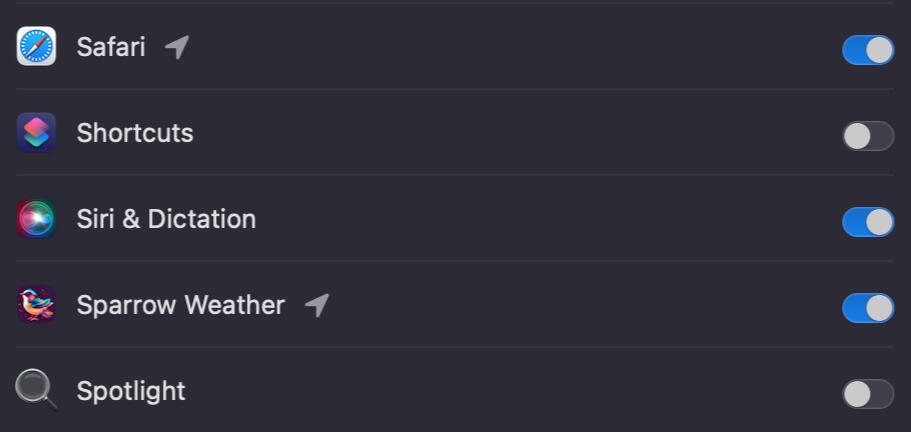
Task: Click the Spotlight text label
Action: [131, 391]
